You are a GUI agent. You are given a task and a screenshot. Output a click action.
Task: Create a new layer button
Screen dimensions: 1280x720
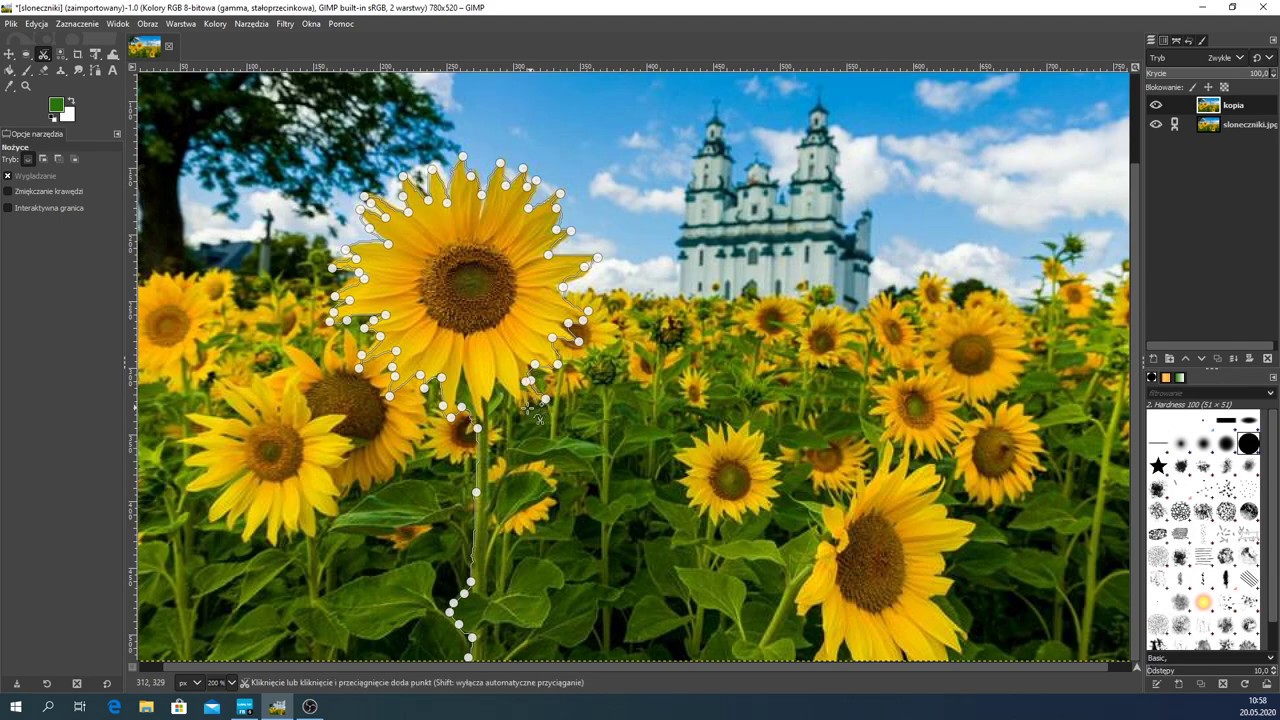point(1153,358)
